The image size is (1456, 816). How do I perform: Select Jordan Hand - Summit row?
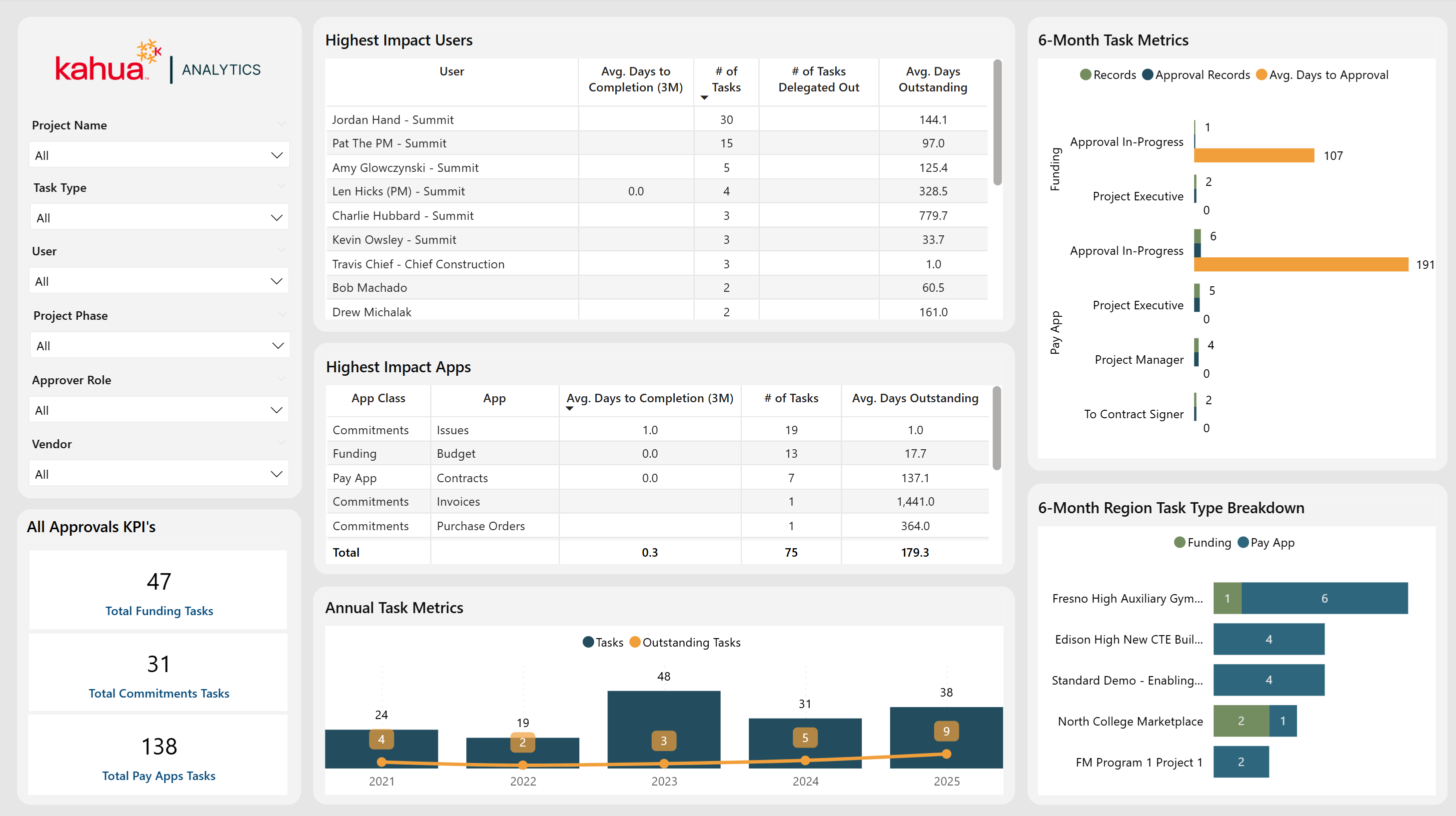tap(393, 120)
